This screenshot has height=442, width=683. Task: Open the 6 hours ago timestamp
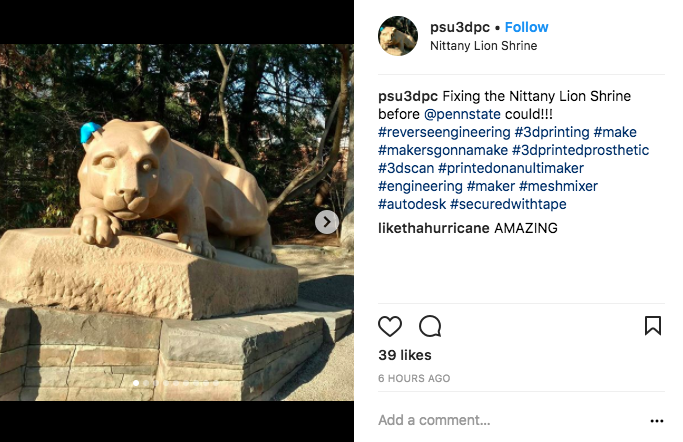pyautogui.click(x=414, y=379)
